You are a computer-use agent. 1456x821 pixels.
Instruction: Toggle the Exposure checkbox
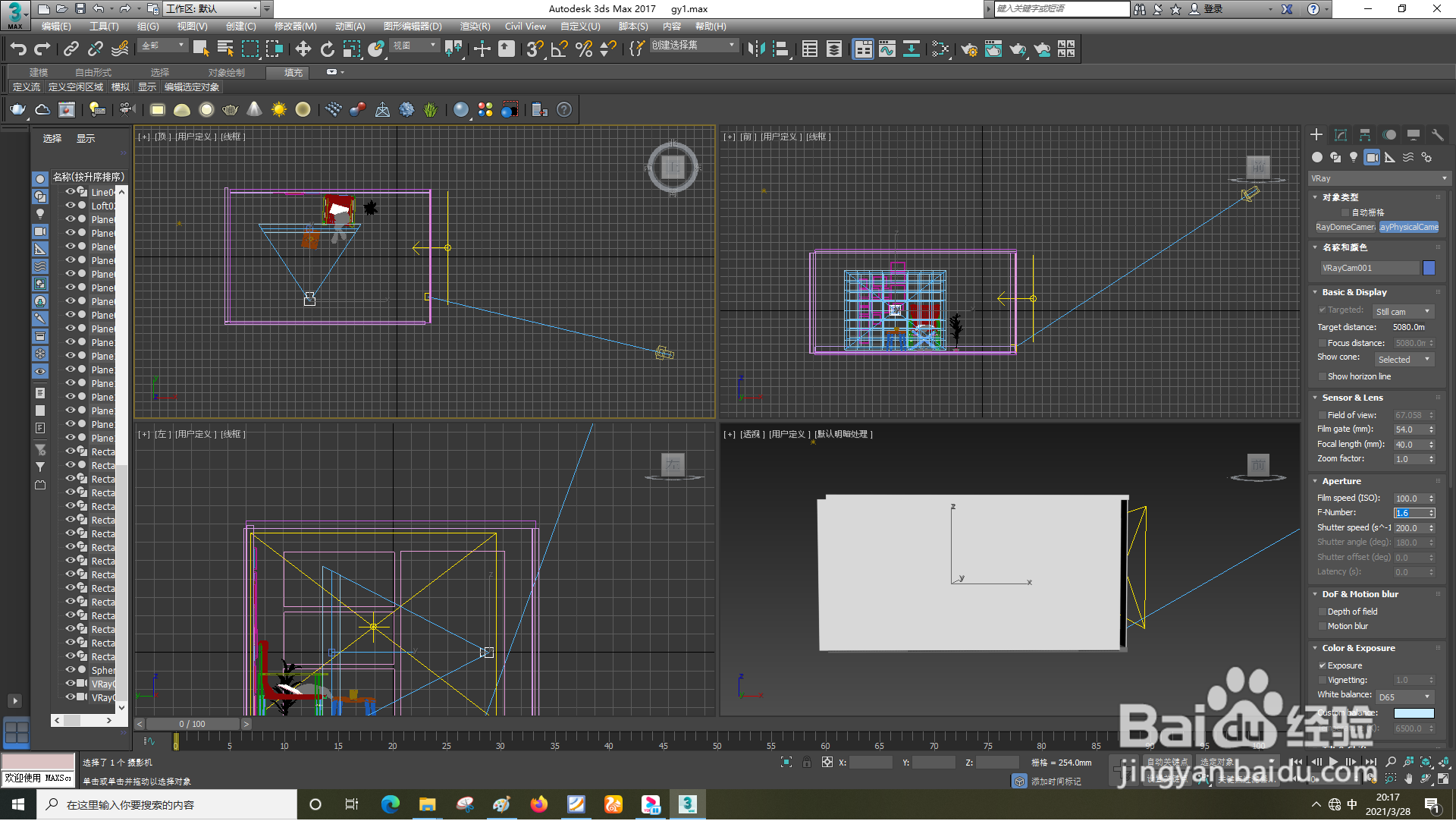(1323, 666)
